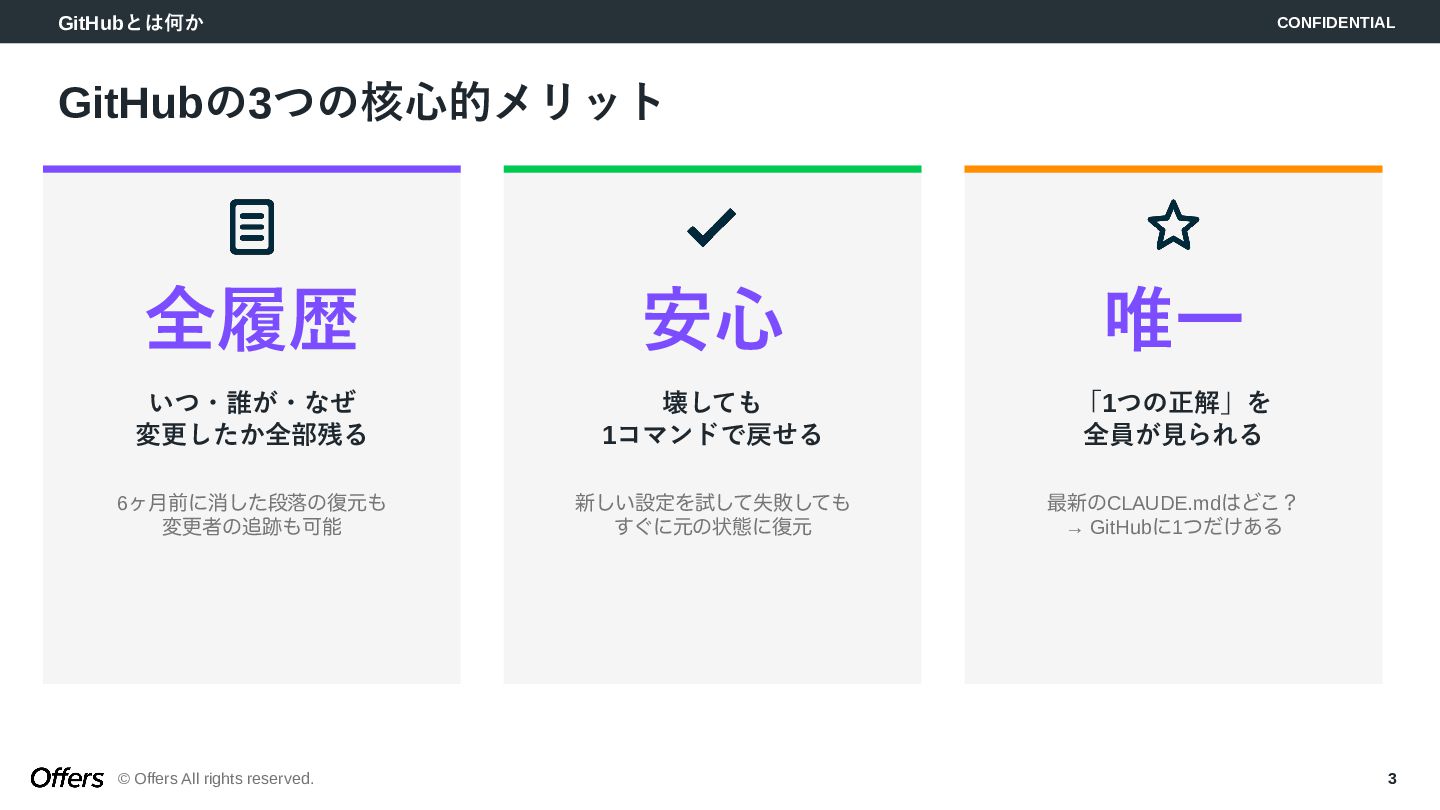Image resolution: width=1440 pixels, height=810 pixels.
Task: Click the 「1つの正解」を subtitle text
Action: pos(1173,402)
